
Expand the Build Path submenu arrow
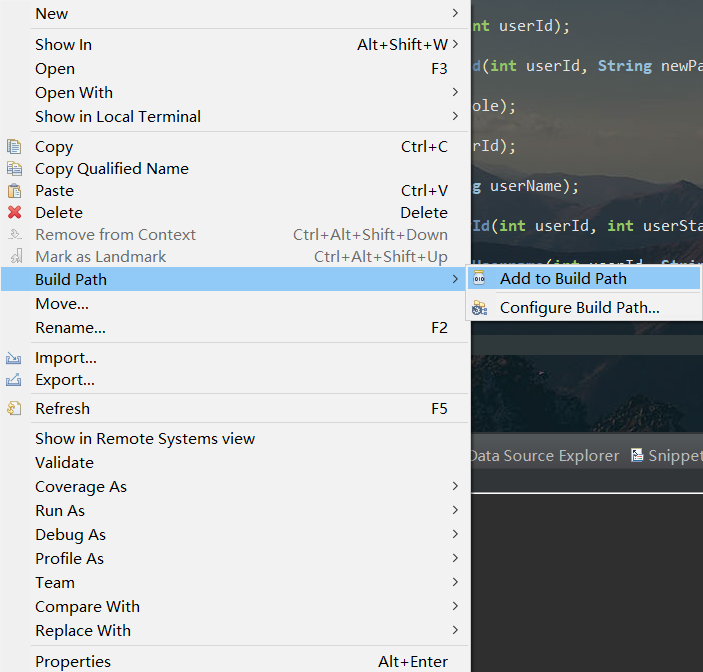(455, 279)
